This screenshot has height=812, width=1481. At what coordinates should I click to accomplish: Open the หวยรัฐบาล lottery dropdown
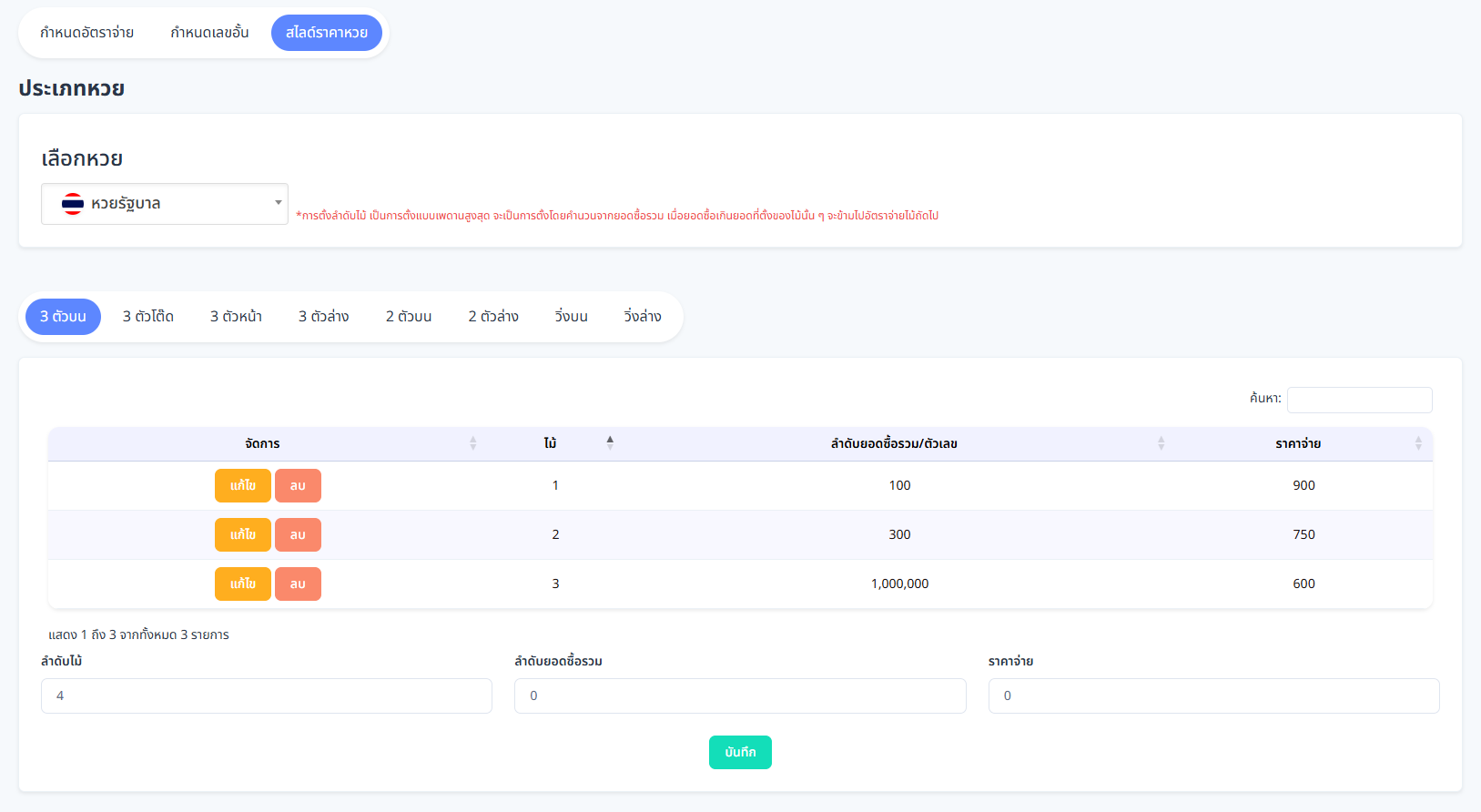coord(165,204)
